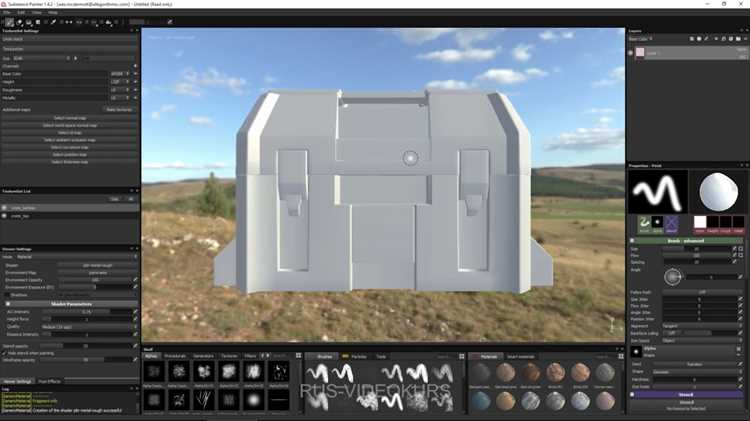Adjust the Stencil opacity slider
Image resolution: width=750 pixels, height=421 pixels.
coord(86,345)
